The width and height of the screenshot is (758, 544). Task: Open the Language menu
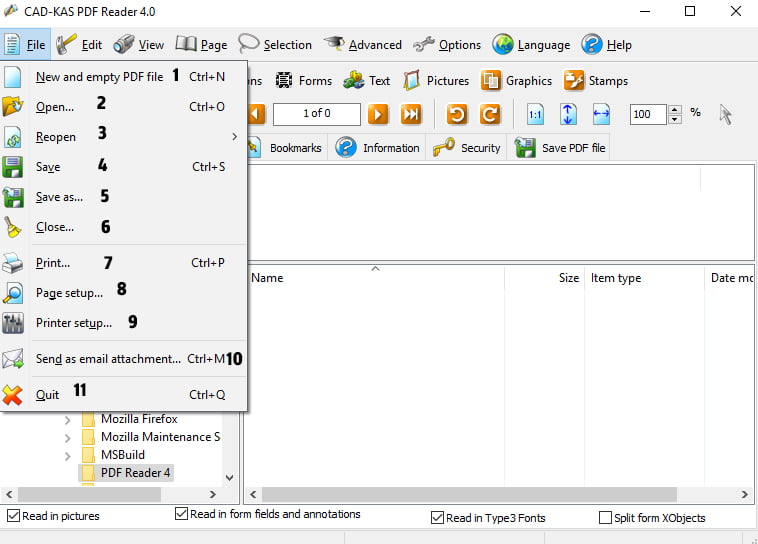click(x=532, y=44)
